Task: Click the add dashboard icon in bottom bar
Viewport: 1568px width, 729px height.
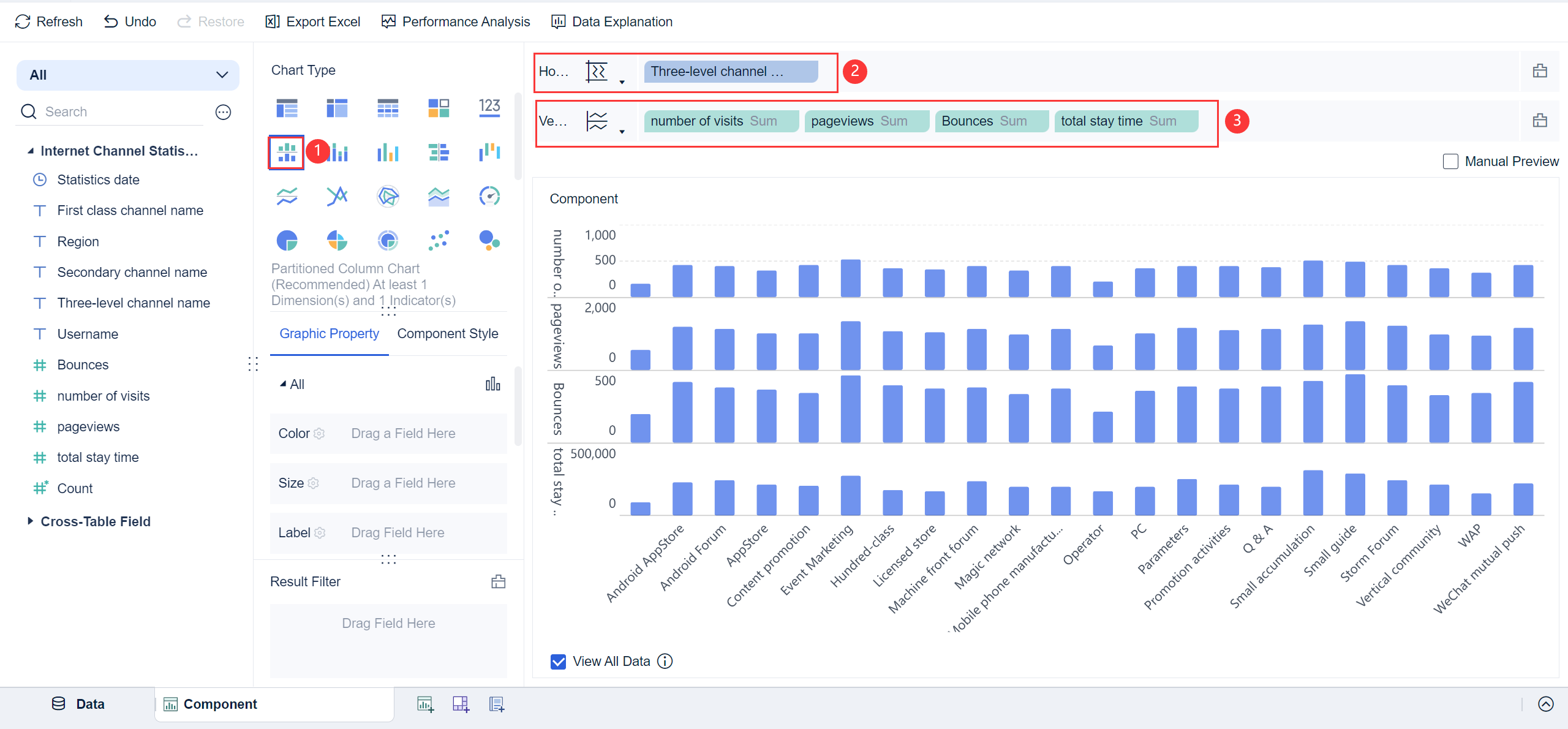Action: (461, 704)
